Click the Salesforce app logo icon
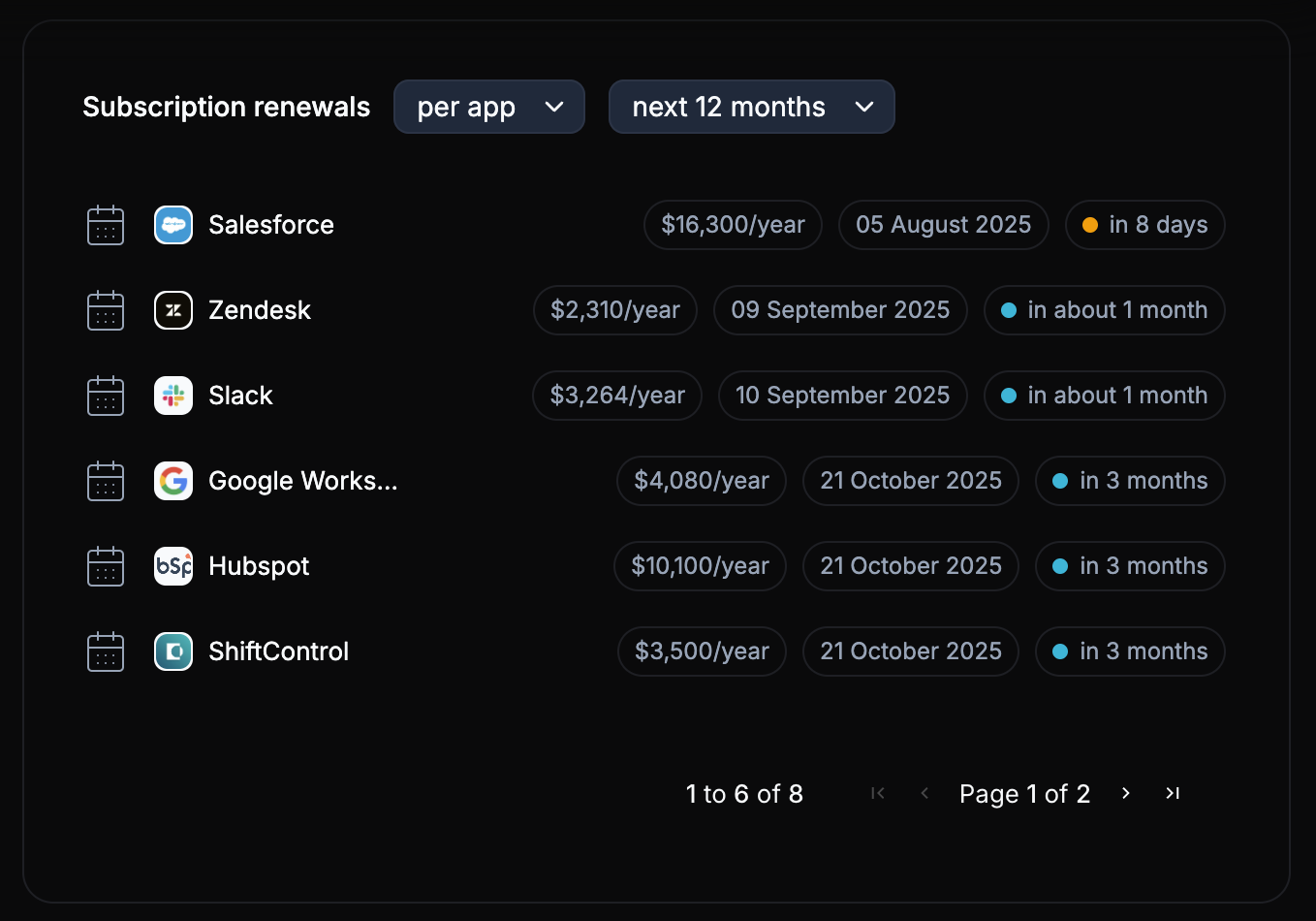Viewport: 1316px width, 921px height. [x=173, y=225]
